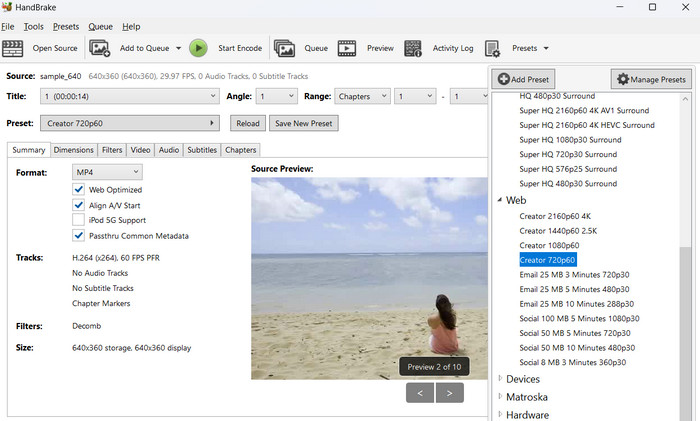700x421 pixels.
Task: Select Creator 2160p60 4K preset
Action: pos(555,216)
